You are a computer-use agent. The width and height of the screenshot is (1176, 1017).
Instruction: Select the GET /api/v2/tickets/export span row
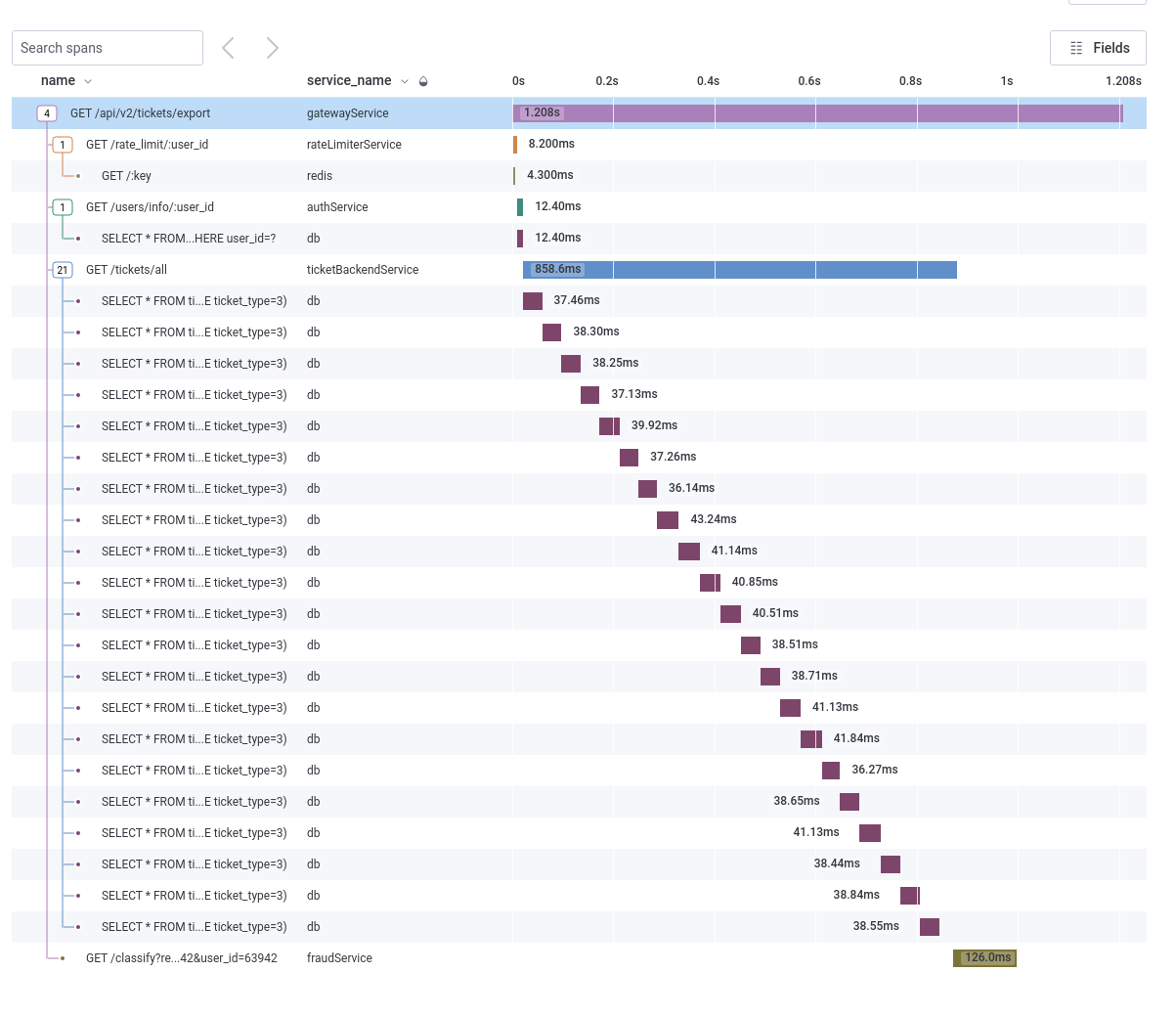(x=579, y=113)
